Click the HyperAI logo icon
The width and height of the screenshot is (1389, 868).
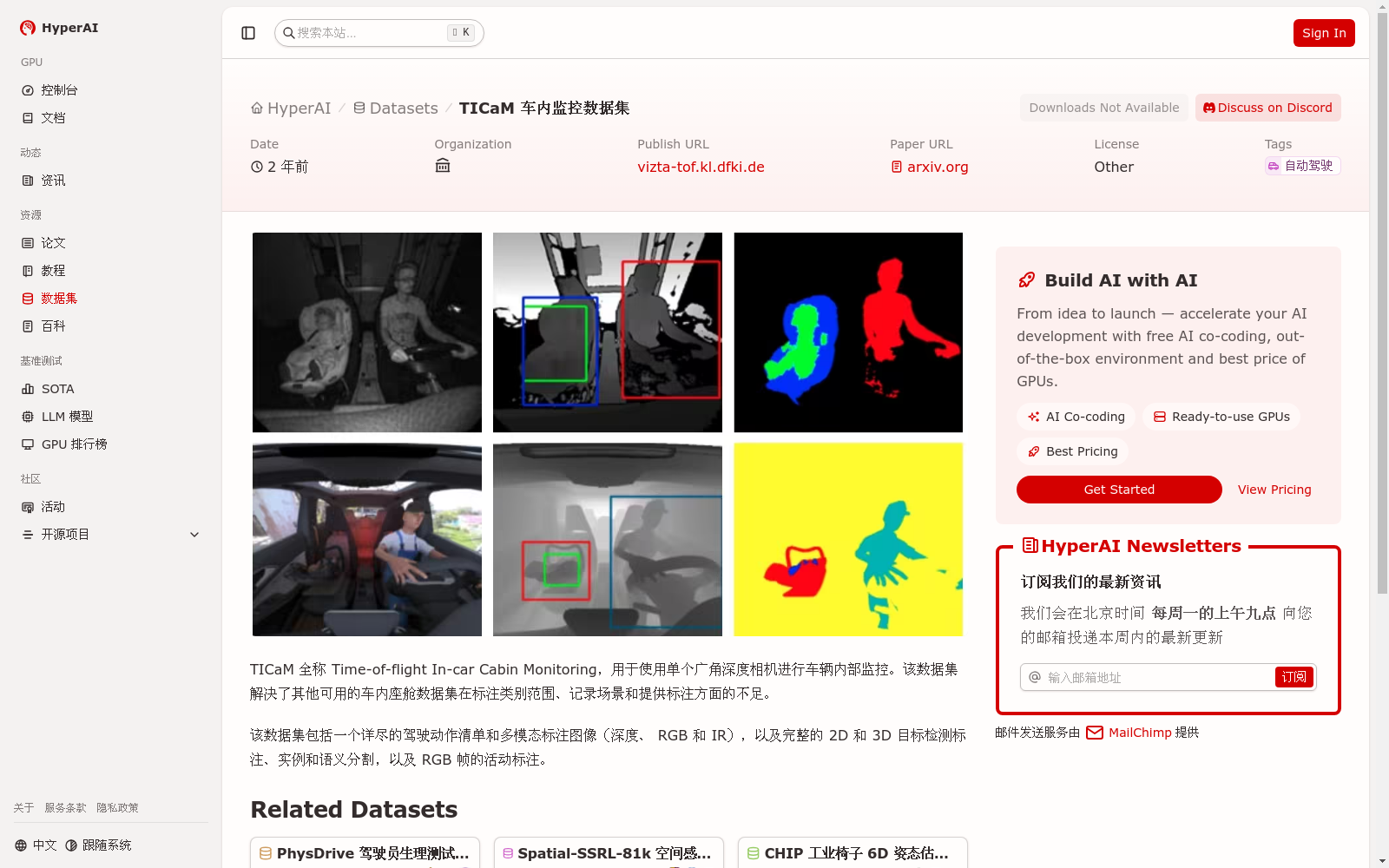pyautogui.click(x=28, y=28)
